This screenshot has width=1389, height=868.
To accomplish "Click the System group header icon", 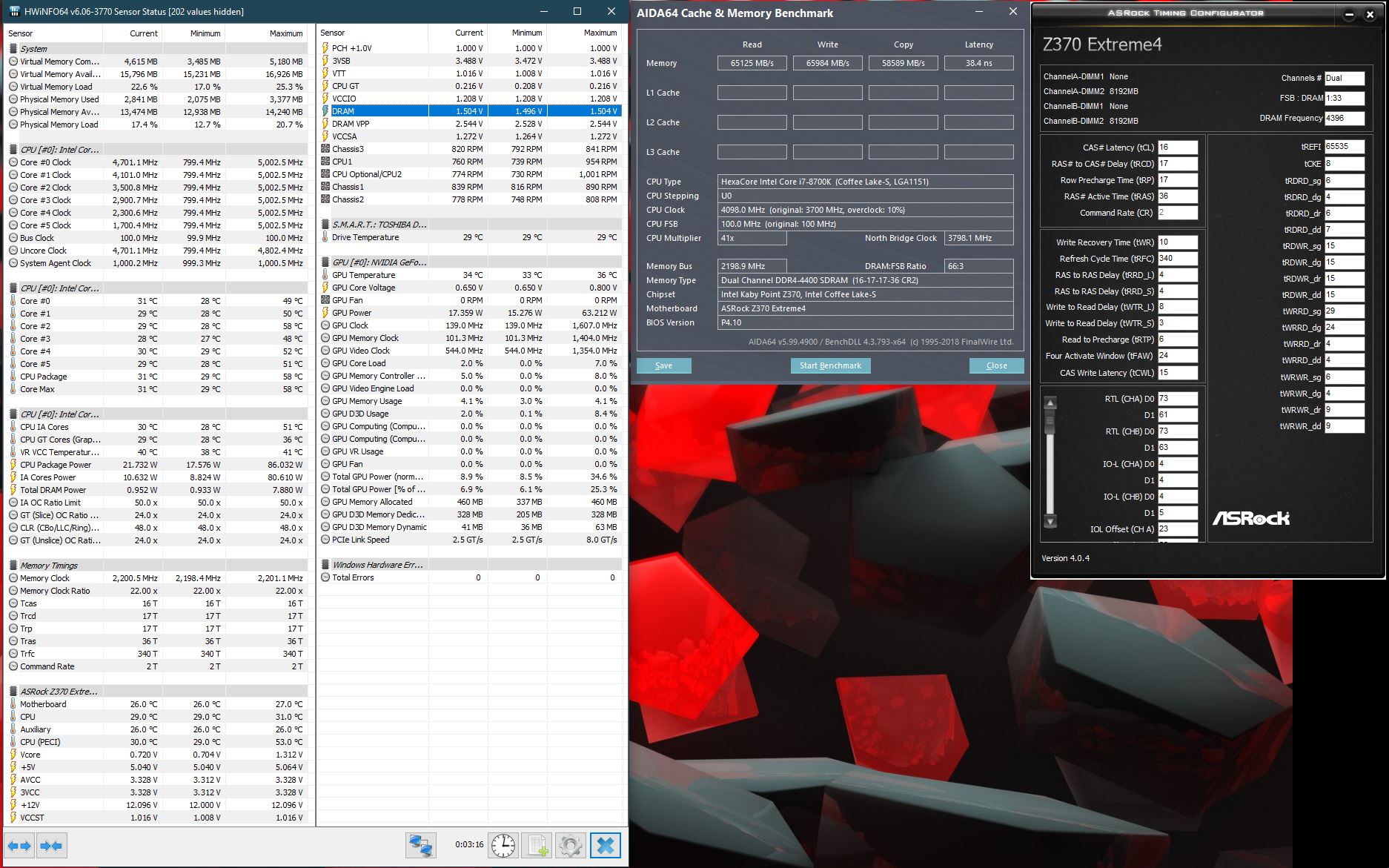I will coord(13,48).
